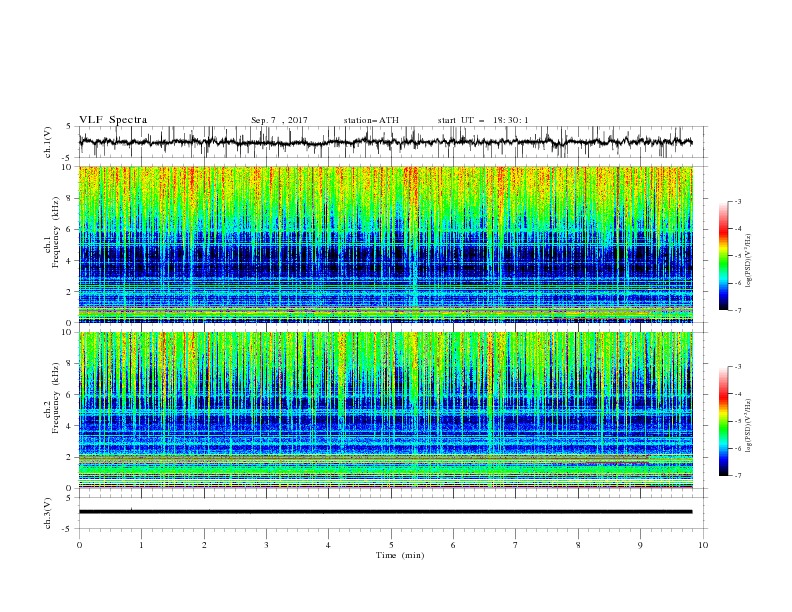Click the ch.2 "Frequency (kHz)" axis label
The height and width of the screenshot is (612, 792).
pyautogui.click(x=56, y=397)
